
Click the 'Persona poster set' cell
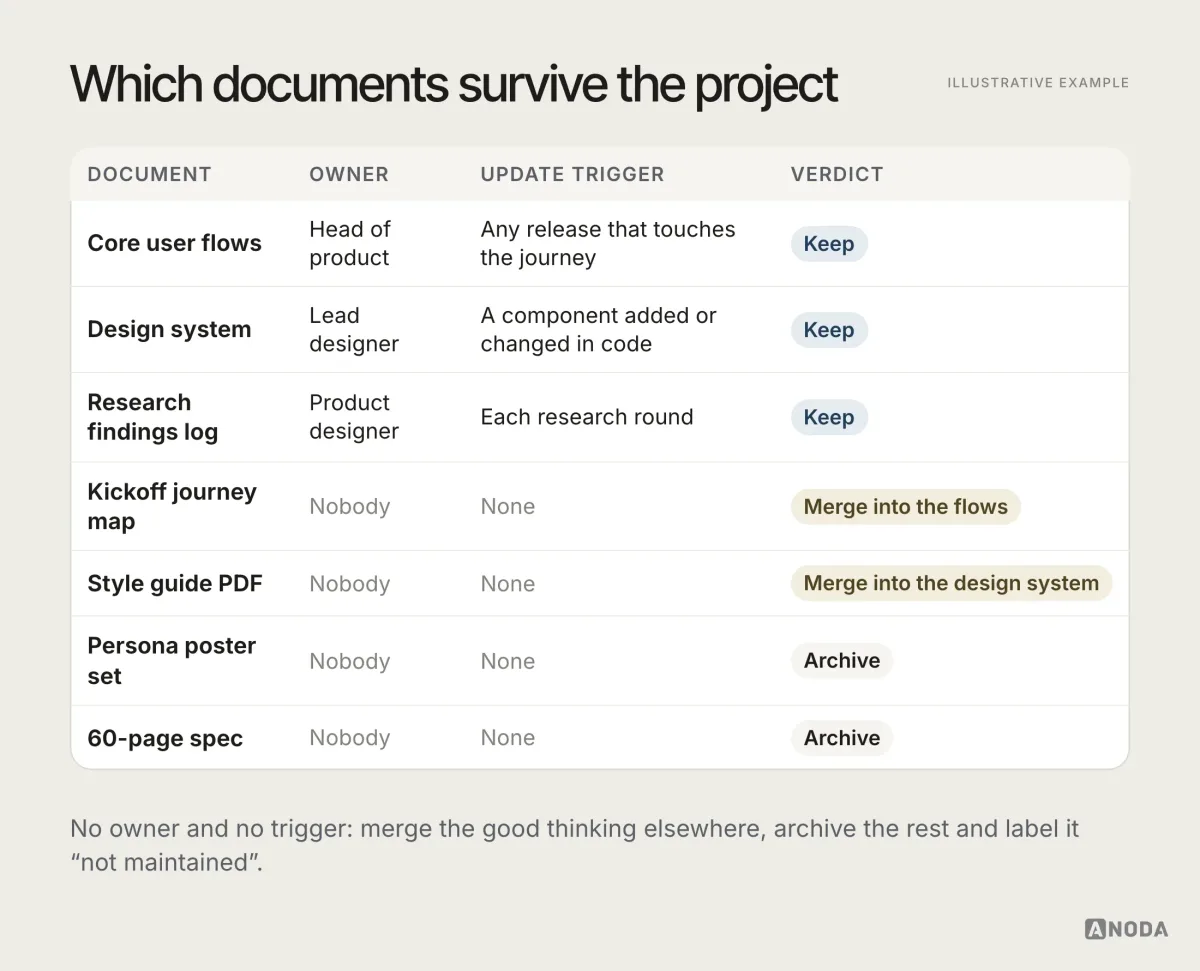pos(172,661)
